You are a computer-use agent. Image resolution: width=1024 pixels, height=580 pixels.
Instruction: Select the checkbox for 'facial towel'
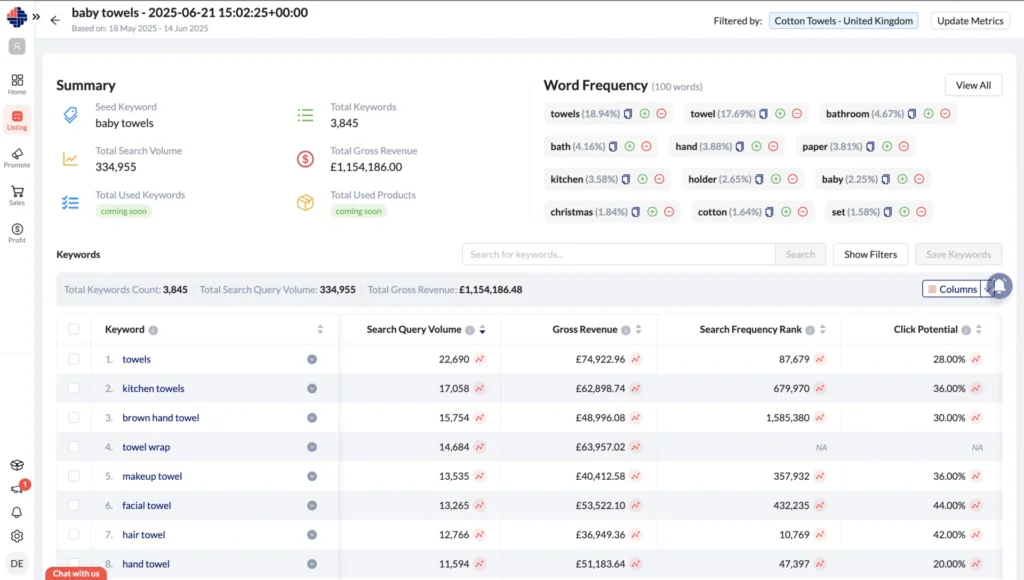pyautogui.click(x=74, y=505)
